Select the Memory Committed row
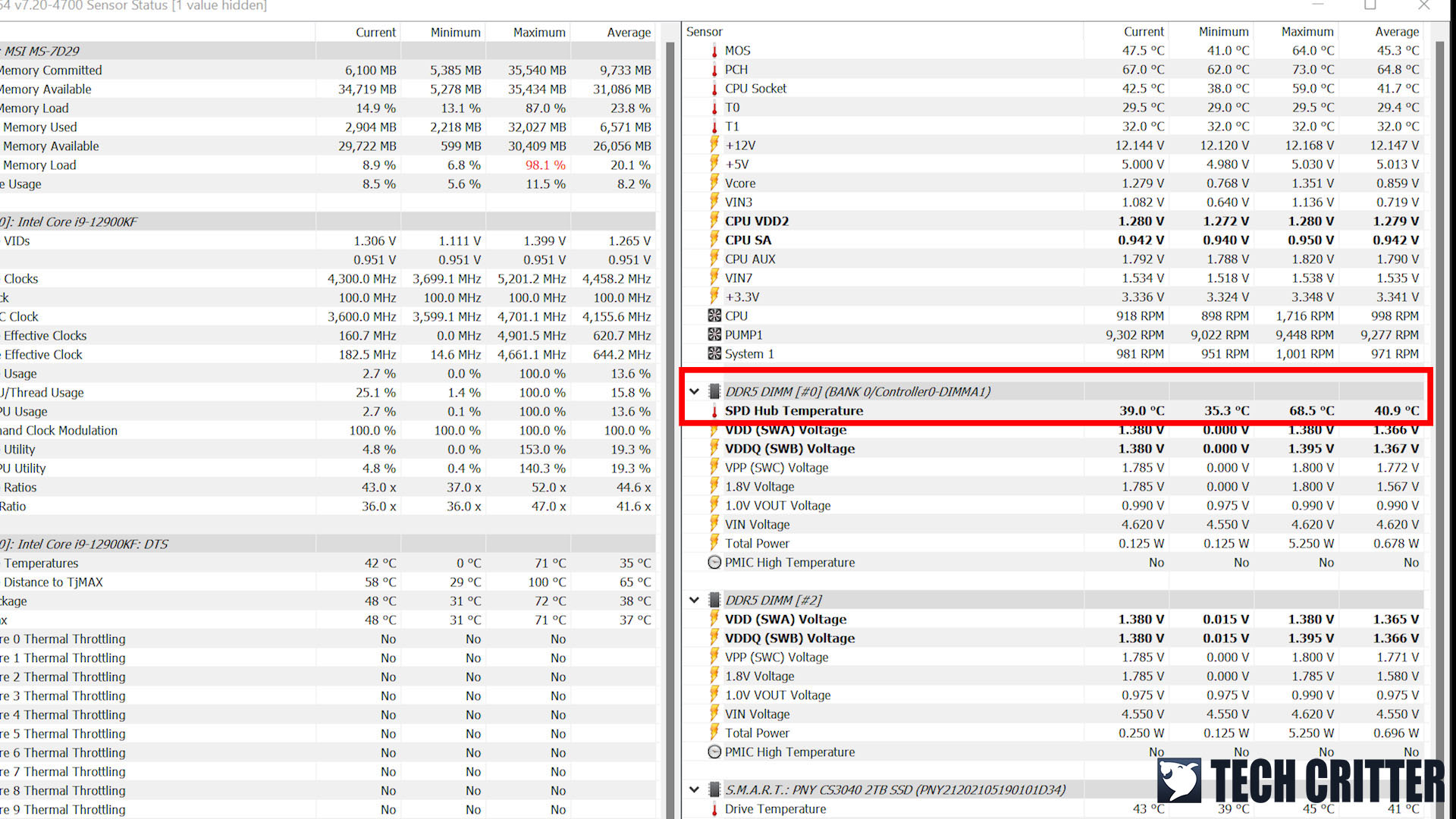 328,70
